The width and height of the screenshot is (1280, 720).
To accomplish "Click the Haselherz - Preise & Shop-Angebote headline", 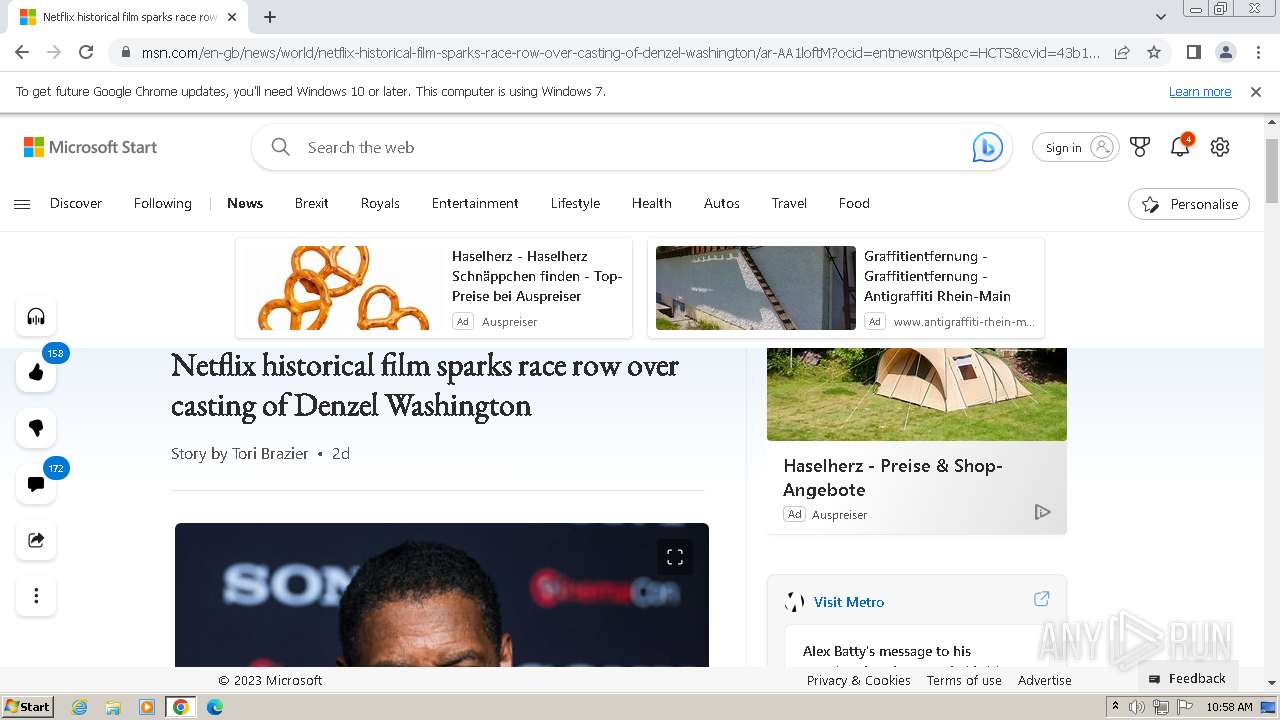I will [893, 478].
